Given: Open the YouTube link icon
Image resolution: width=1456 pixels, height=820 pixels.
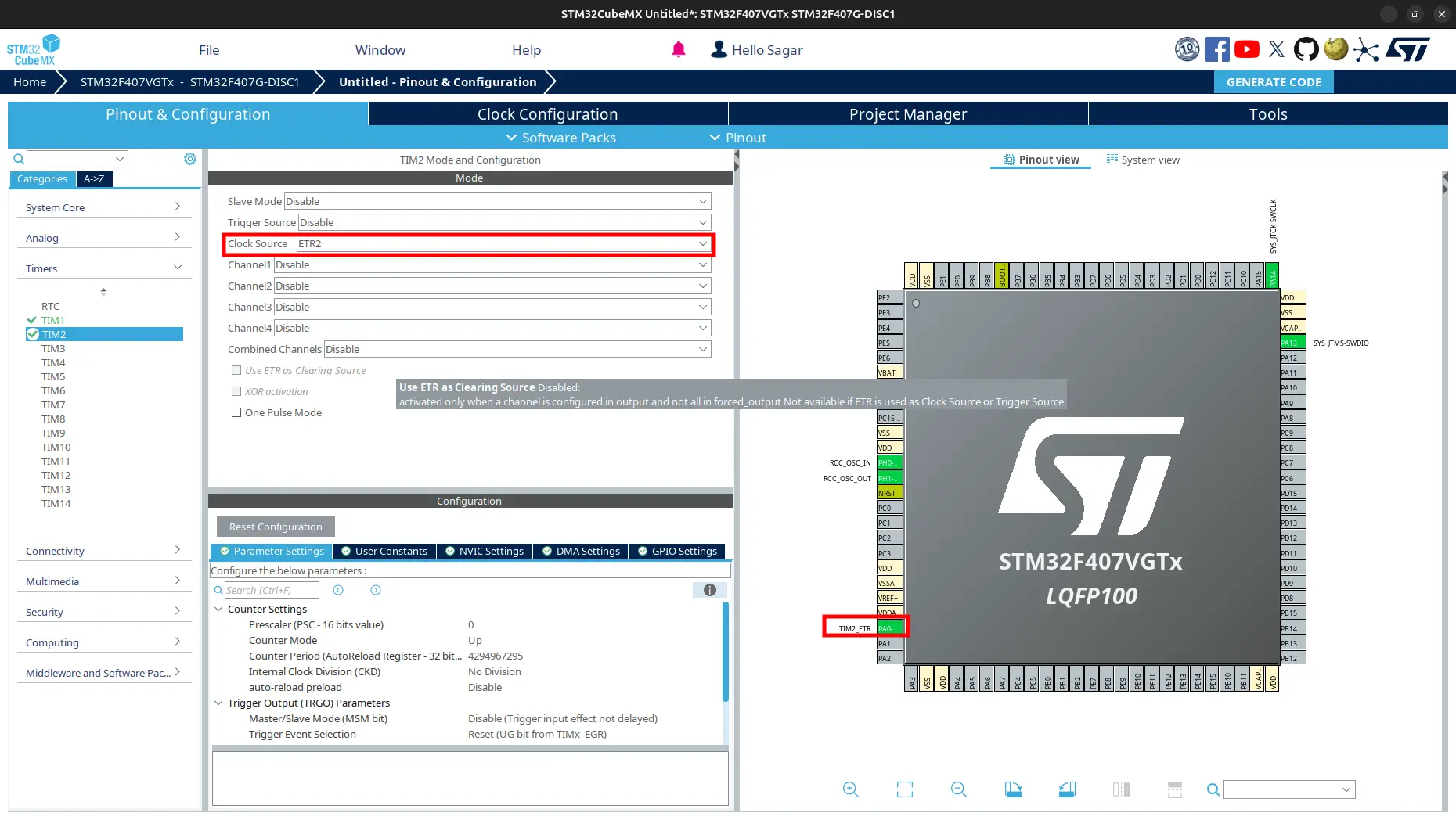Looking at the screenshot, I should point(1247,49).
